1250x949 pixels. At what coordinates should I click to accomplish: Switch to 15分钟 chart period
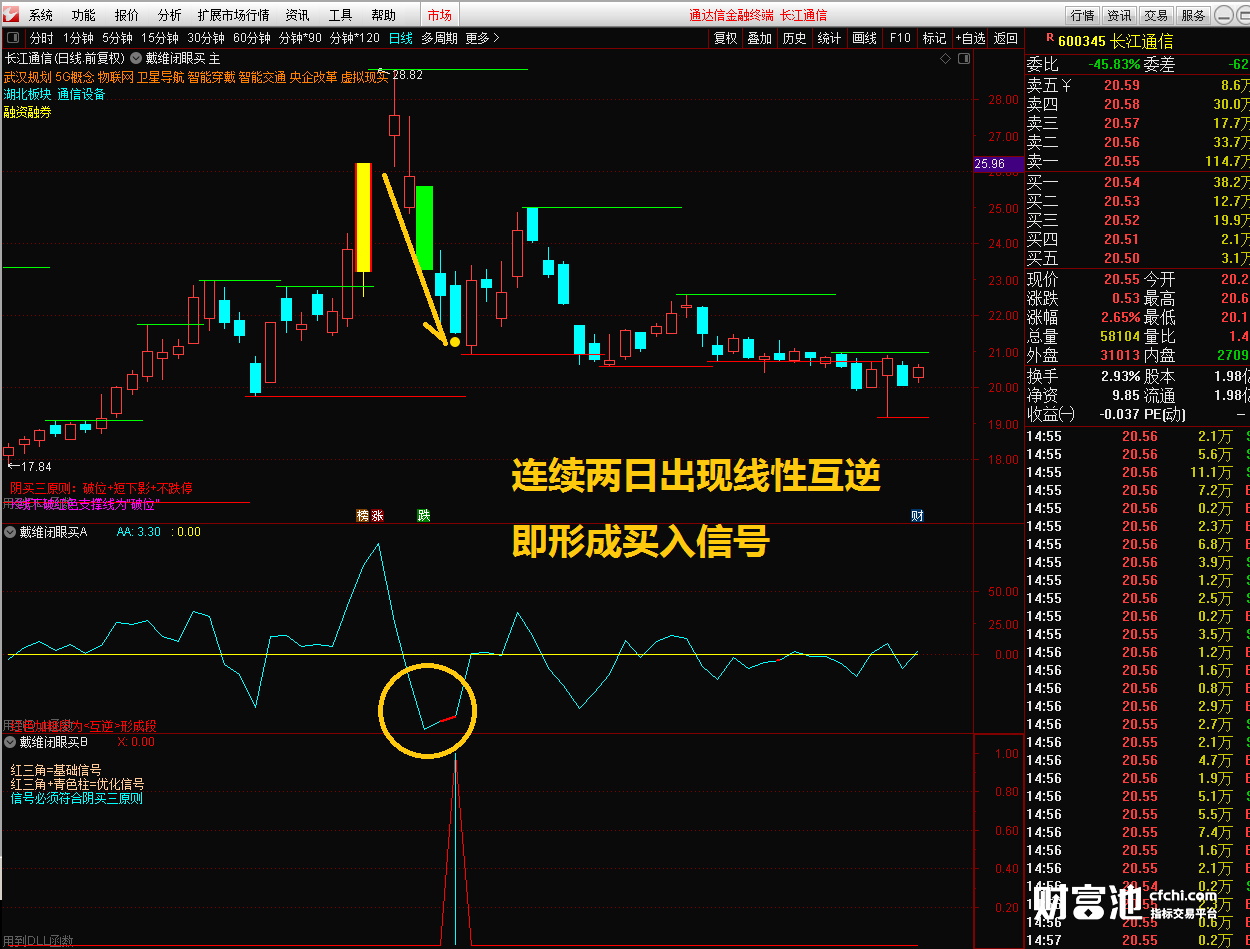pos(160,38)
